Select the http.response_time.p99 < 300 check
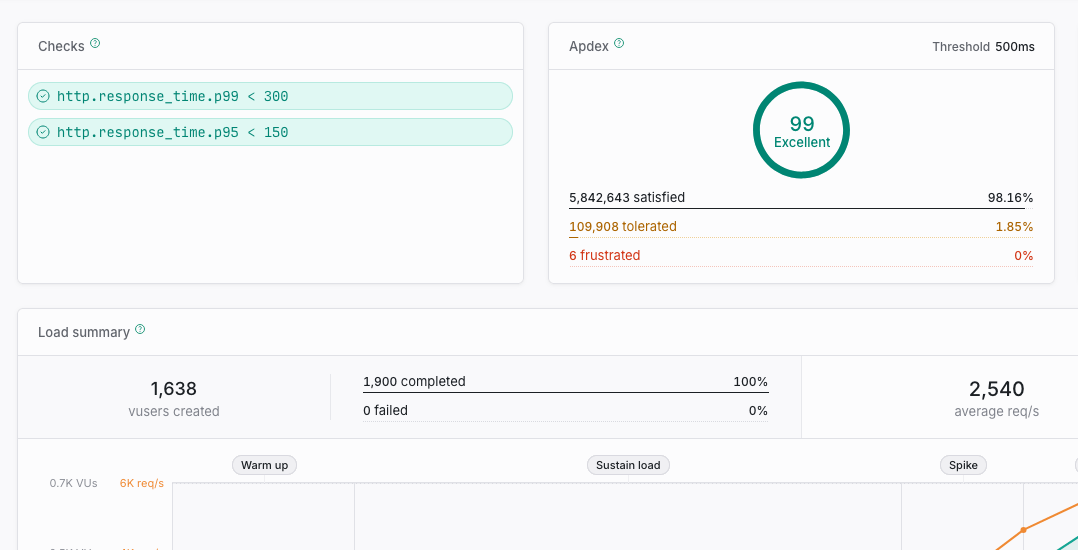Image resolution: width=1078 pixels, height=550 pixels. [172, 96]
